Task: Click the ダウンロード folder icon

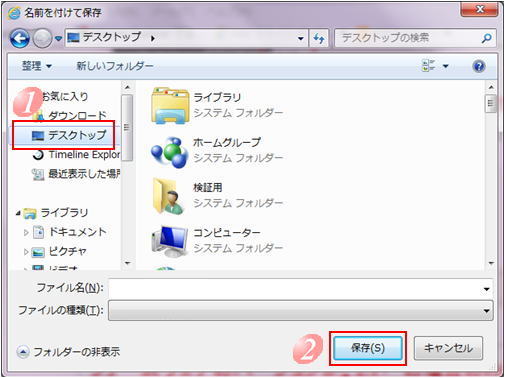Action: click(39, 116)
